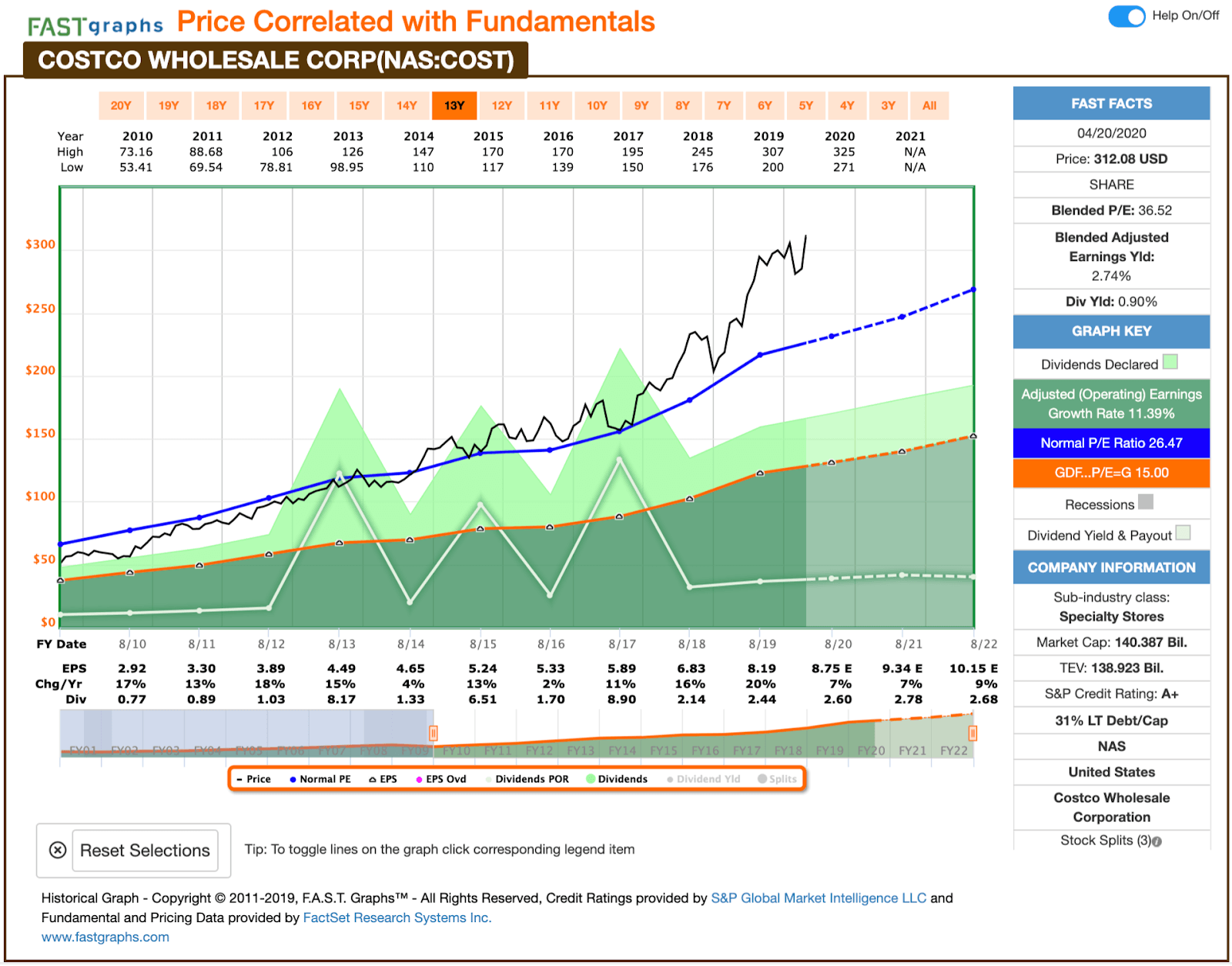Select the 17Y time range tab
Image resolution: width=1232 pixels, height=966 pixels.
click(264, 105)
